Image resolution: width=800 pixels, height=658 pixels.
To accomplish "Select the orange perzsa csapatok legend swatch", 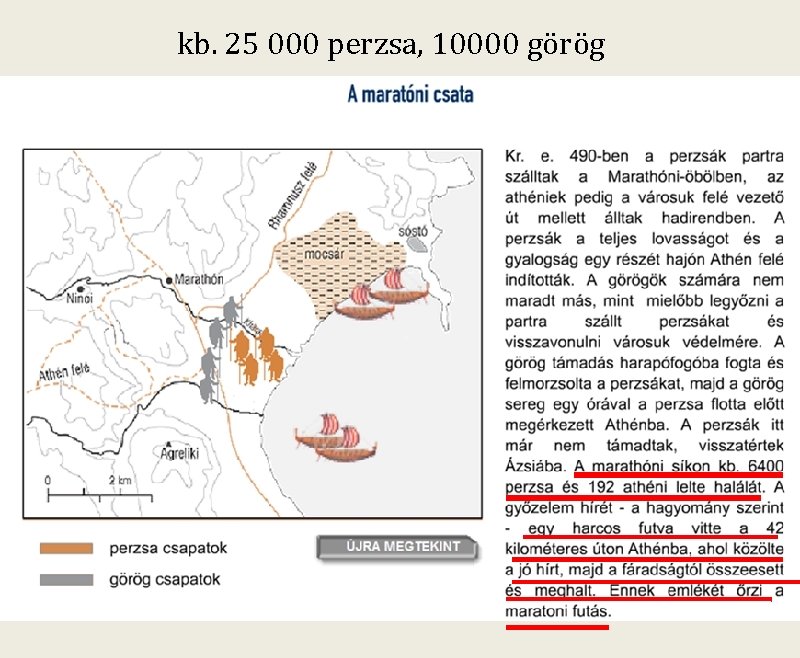I will (66, 548).
